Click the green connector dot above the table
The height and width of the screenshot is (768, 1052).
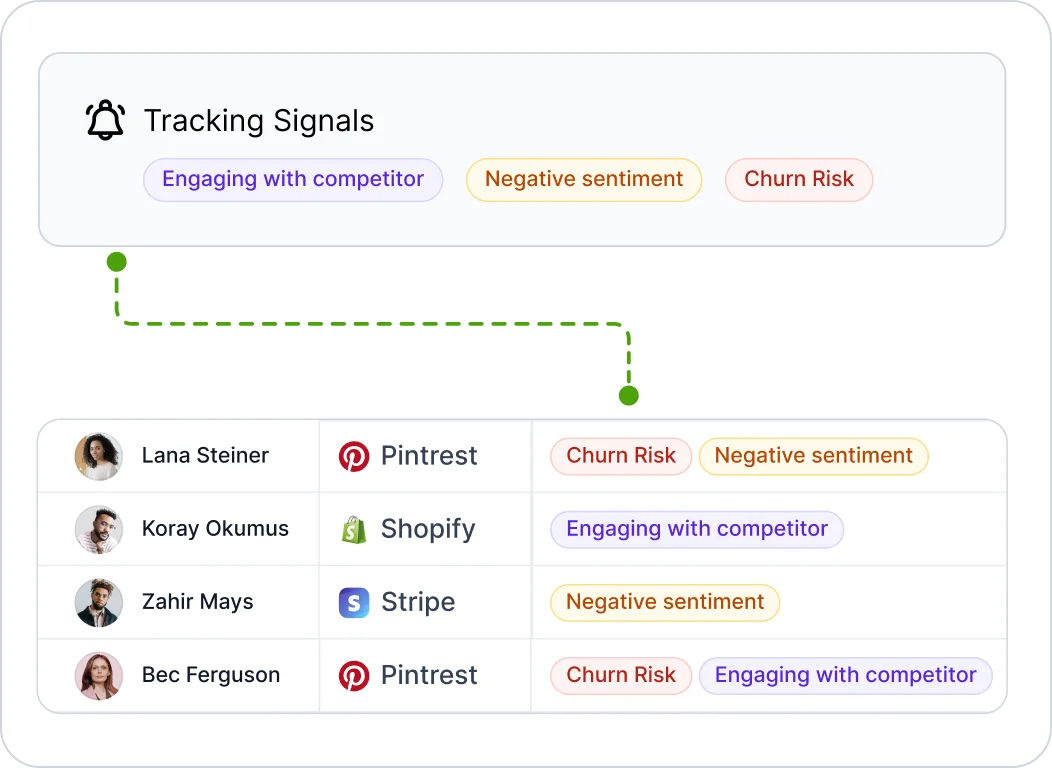coord(629,396)
